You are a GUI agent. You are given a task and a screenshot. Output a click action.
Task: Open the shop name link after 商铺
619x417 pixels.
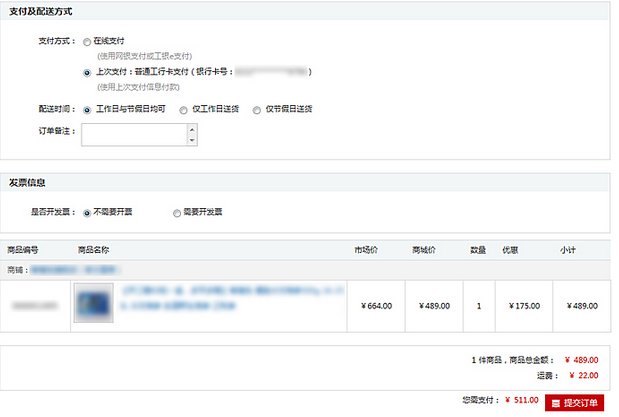click(x=75, y=270)
